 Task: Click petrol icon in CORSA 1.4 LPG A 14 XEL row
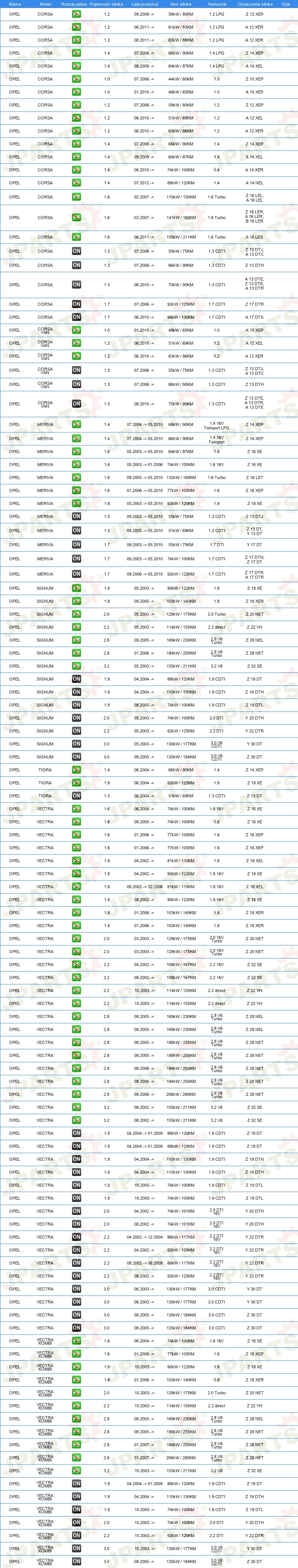point(76,66)
